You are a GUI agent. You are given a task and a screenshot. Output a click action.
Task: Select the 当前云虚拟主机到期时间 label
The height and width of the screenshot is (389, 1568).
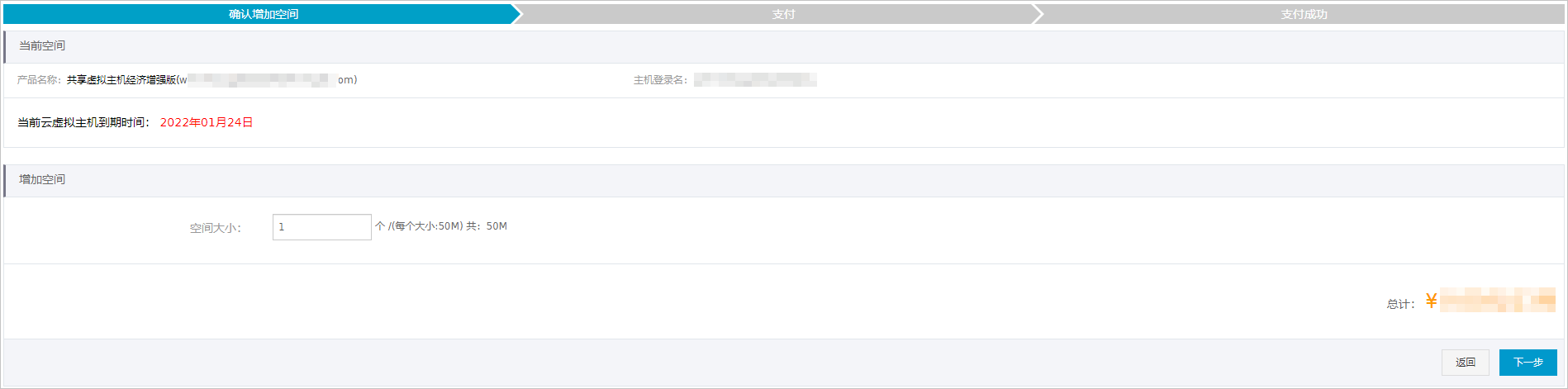(x=83, y=122)
